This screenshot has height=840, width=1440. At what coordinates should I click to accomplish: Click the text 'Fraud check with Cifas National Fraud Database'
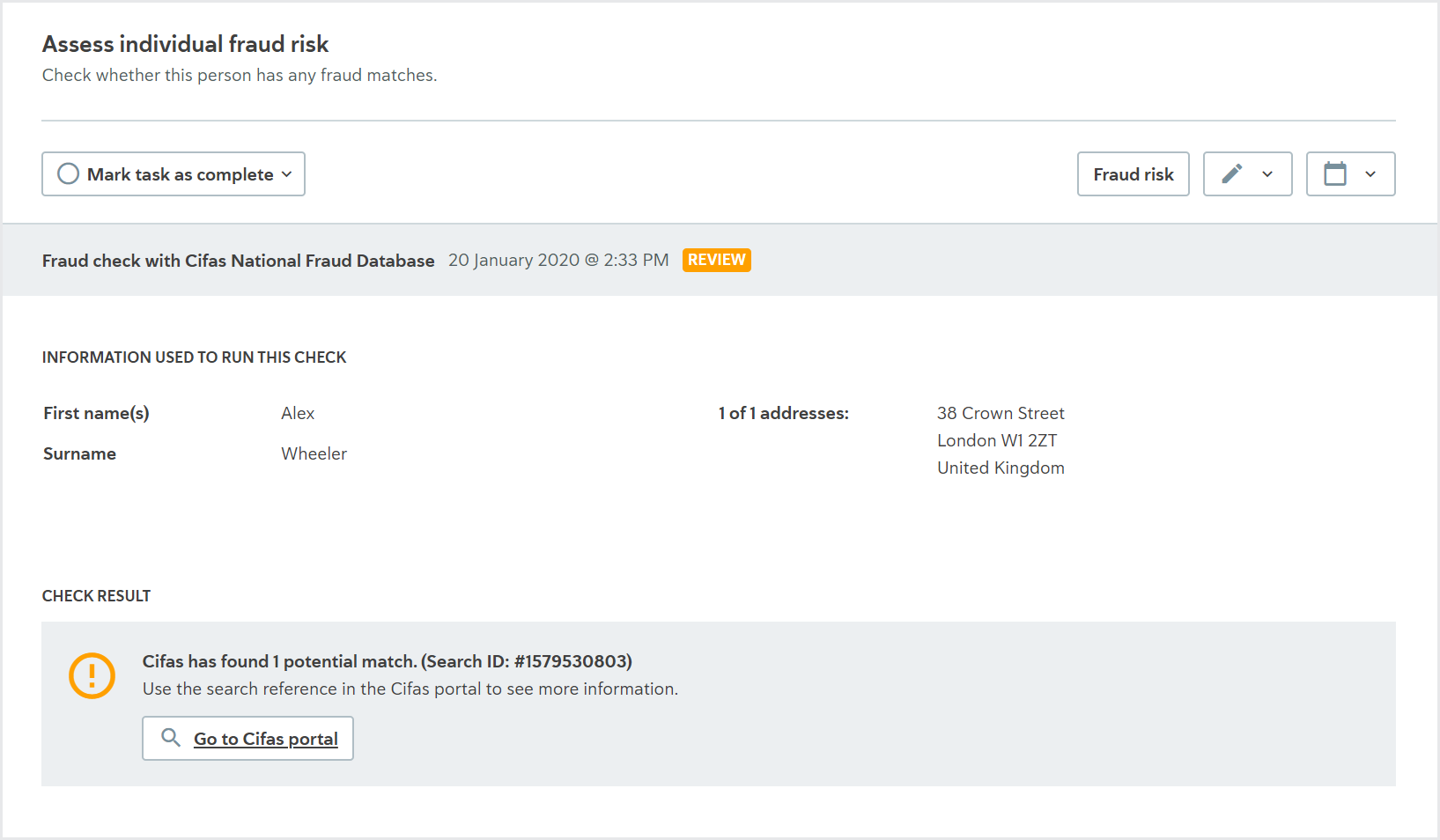click(239, 261)
